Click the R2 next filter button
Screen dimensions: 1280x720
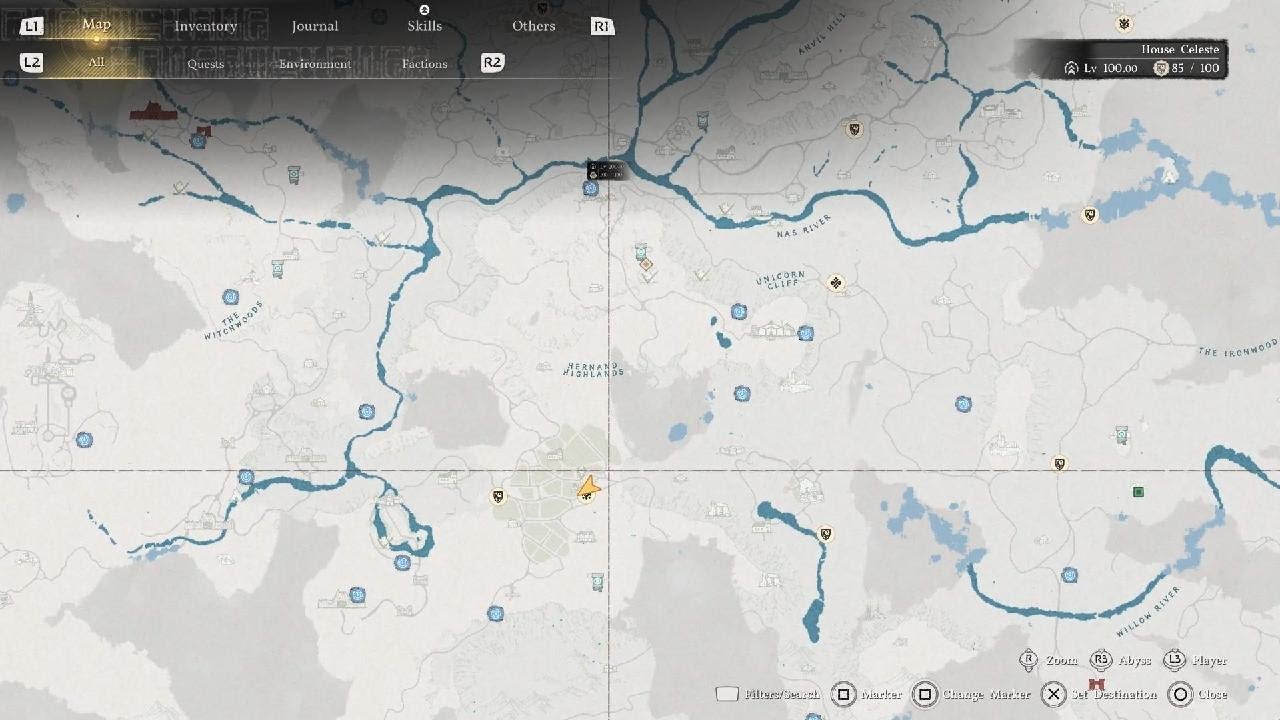pos(493,63)
